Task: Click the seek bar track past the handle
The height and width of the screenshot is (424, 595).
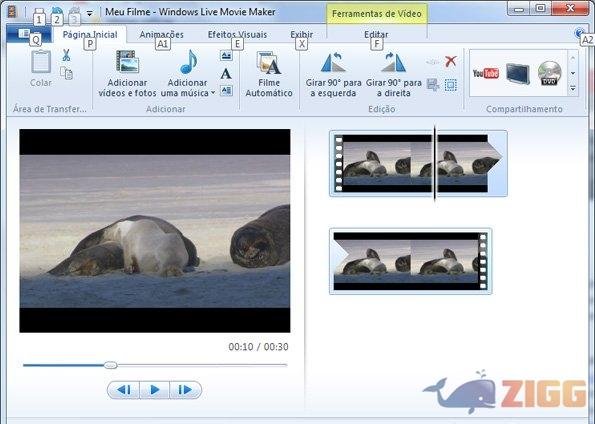Action: (202, 365)
